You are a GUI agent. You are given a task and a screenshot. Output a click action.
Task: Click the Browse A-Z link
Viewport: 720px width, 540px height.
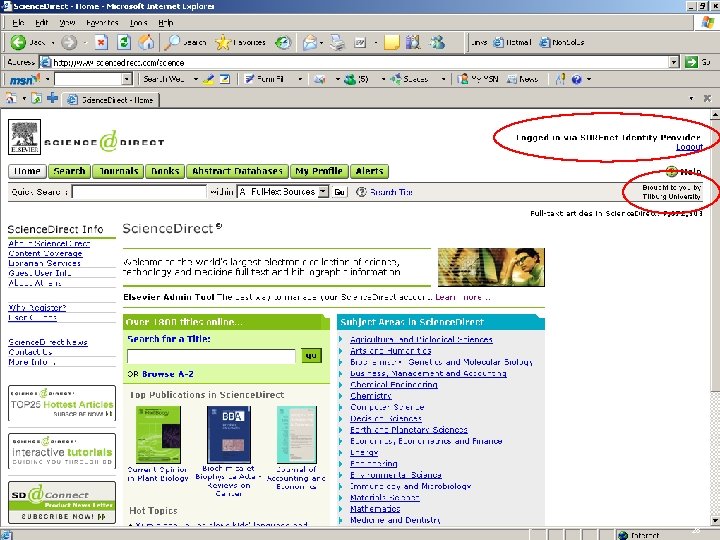168,374
